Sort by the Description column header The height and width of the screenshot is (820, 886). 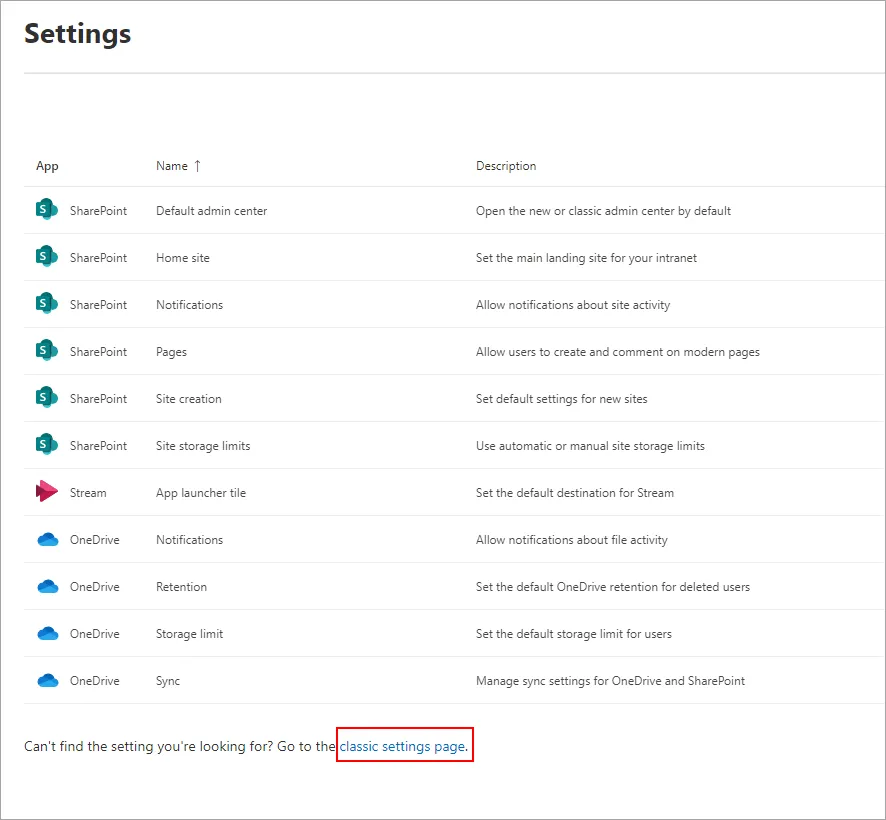(506, 166)
